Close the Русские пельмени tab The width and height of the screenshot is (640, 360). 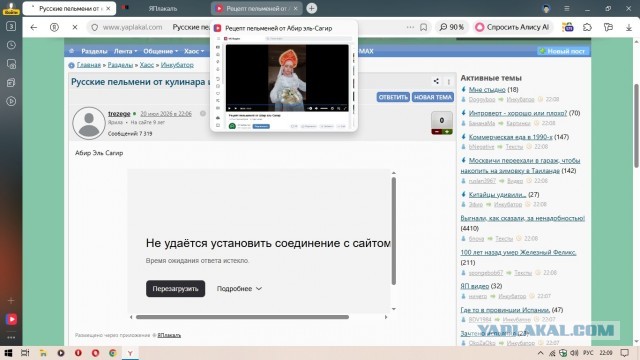pos(108,8)
